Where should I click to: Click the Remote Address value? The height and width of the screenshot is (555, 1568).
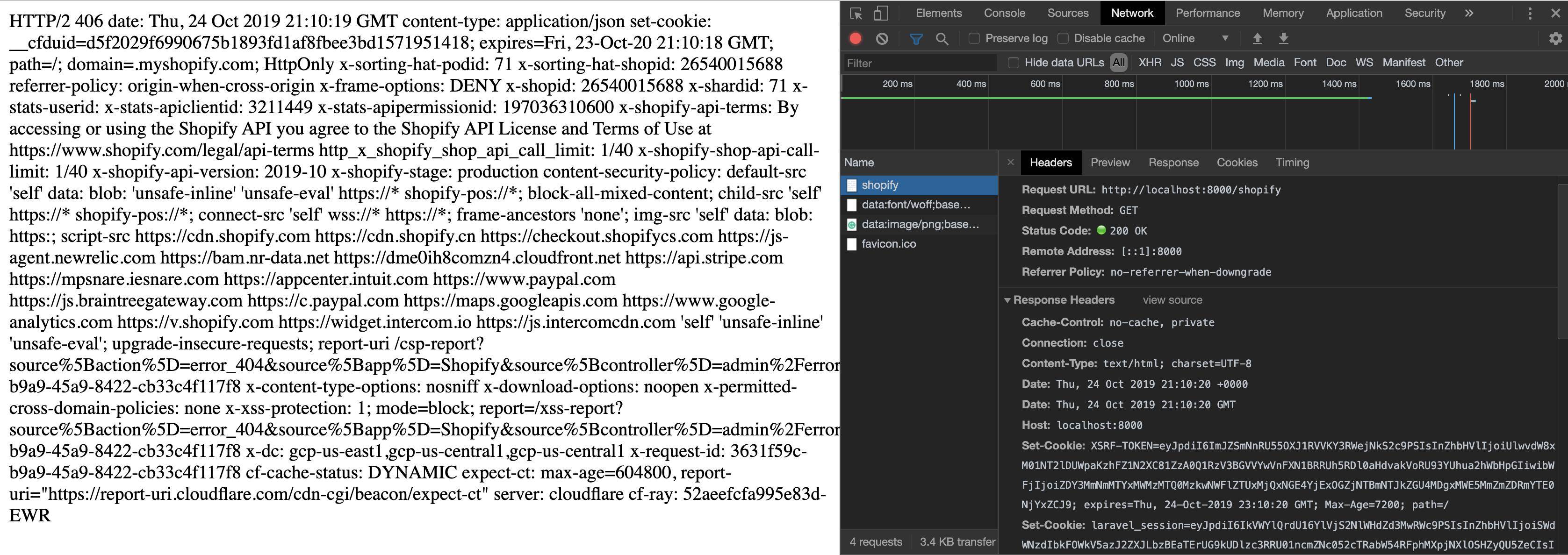[1151, 251]
